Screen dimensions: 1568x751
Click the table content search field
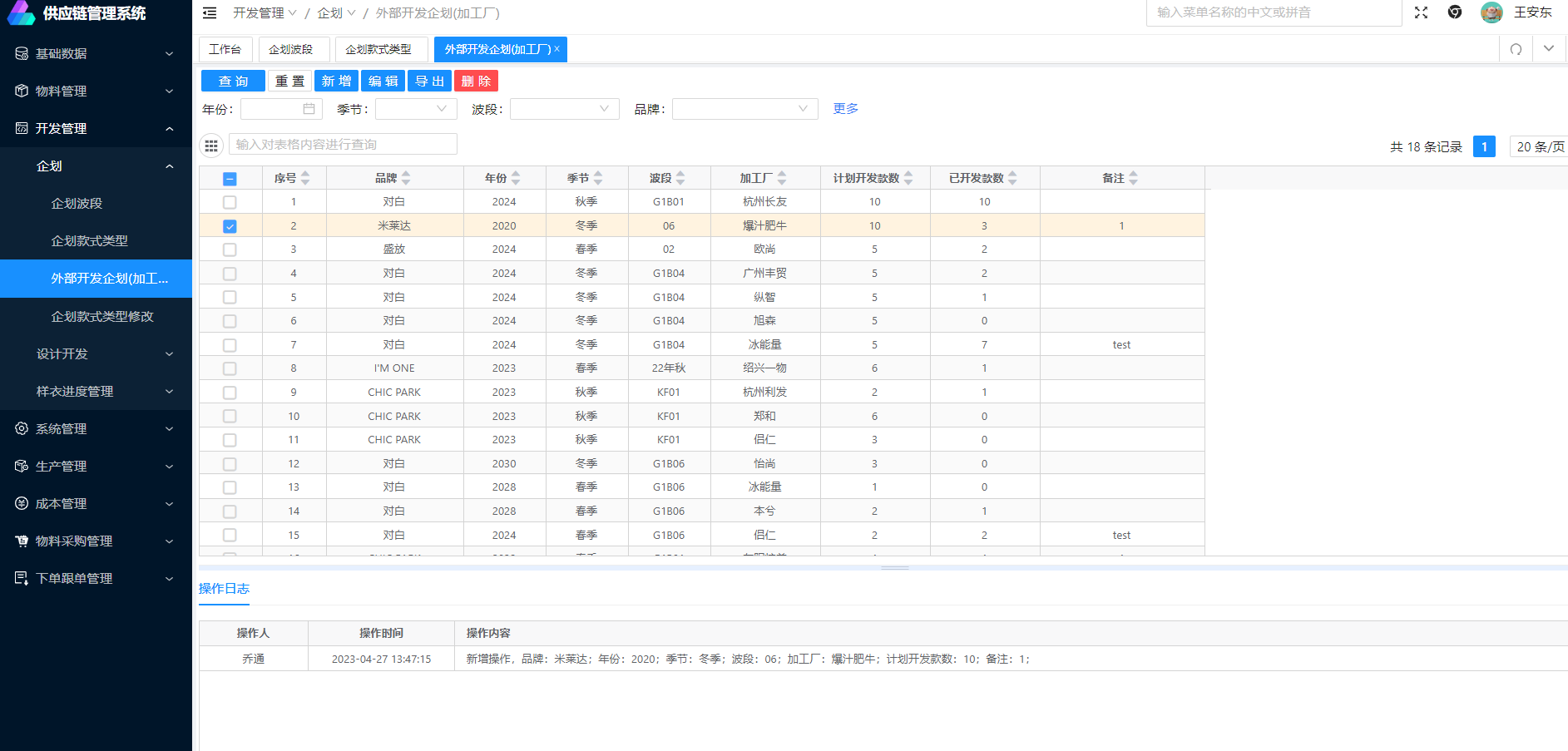(343, 145)
